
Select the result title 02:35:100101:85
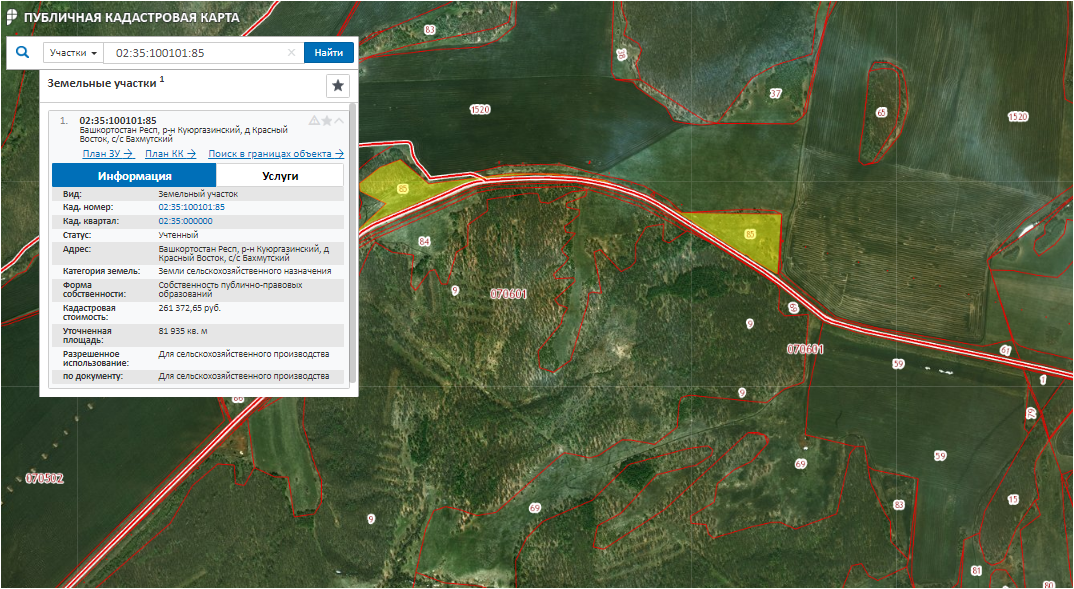pyautogui.click(x=118, y=121)
